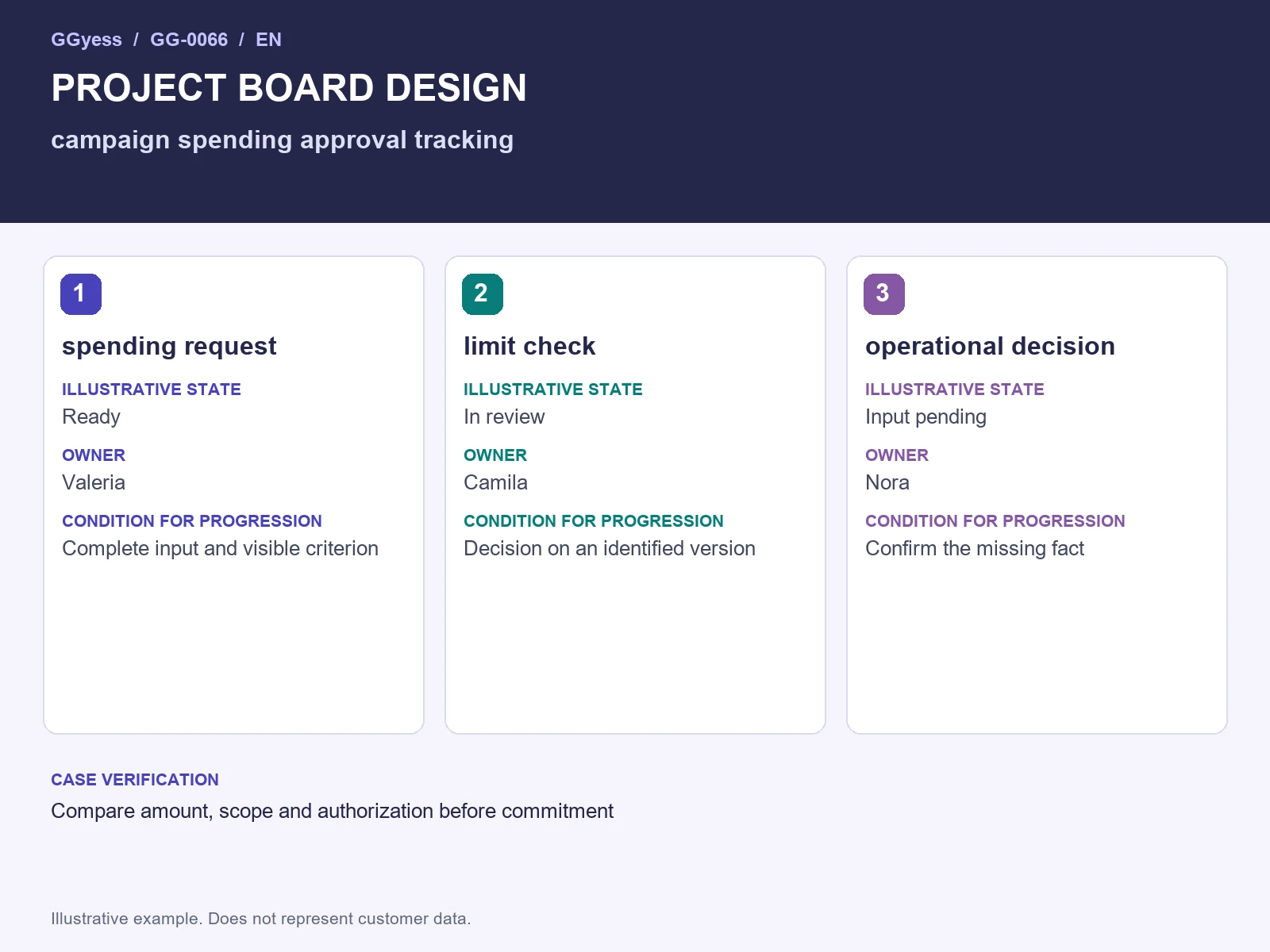This screenshot has width=1270, height=952.
Task: Click CONDITION FOR PROGRESSION label in spending request card
Action: coord(192,521)
